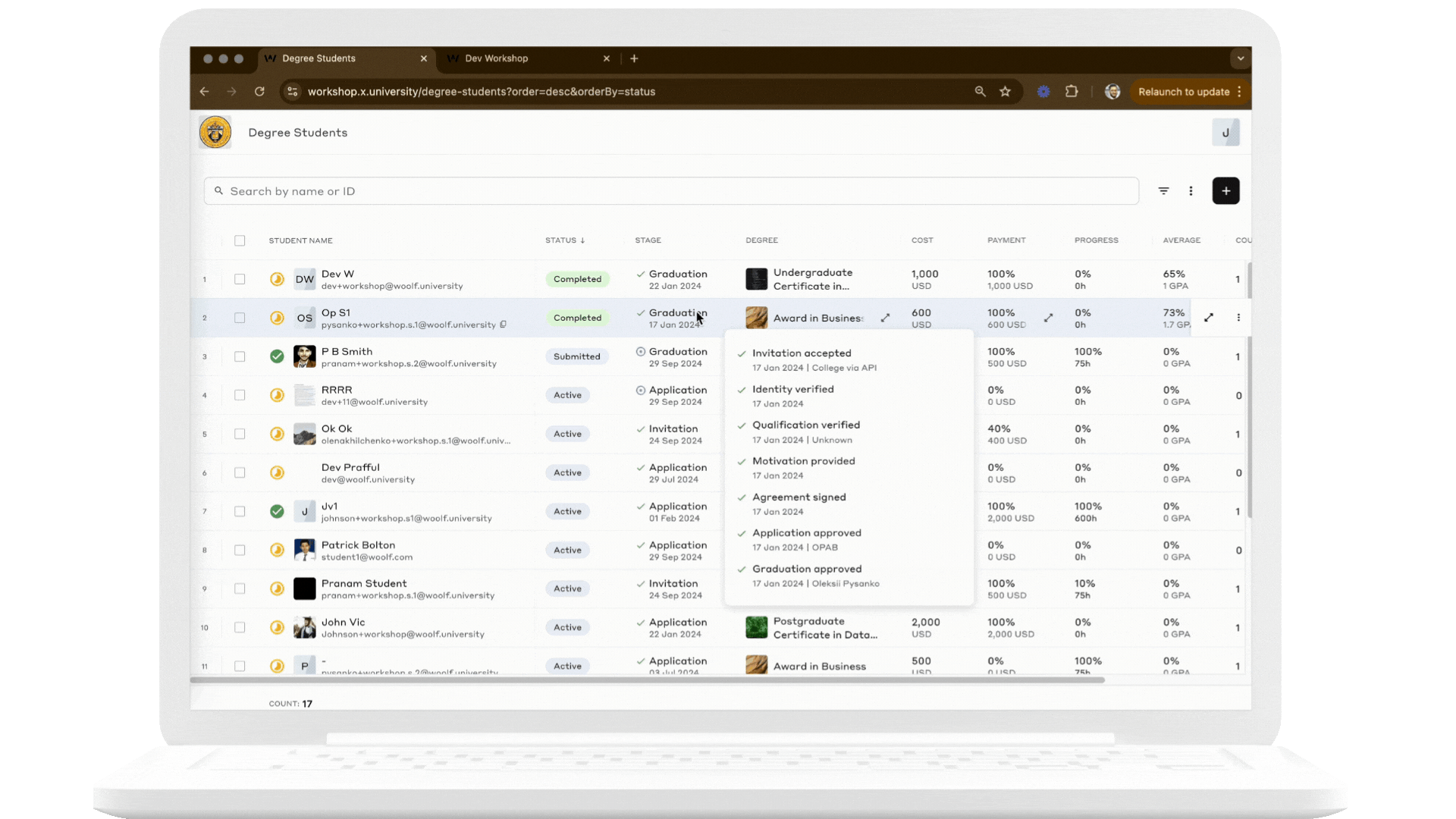Focus the Search by name or ID field
Screen dimensions: 1456x819
point(671,191)
